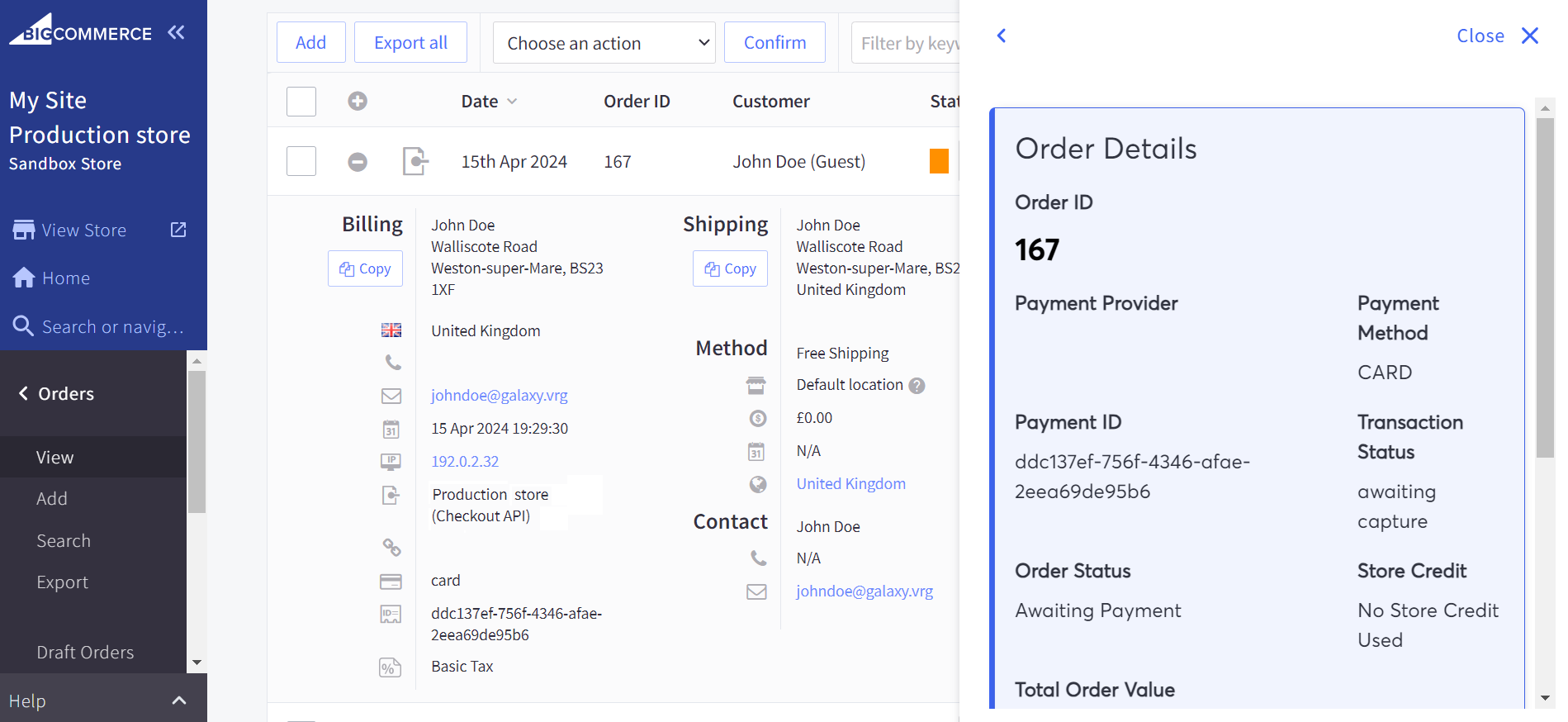1568x722 pixels.
Task: Click the plus icon in table header
Action: (x=358, y=102)
